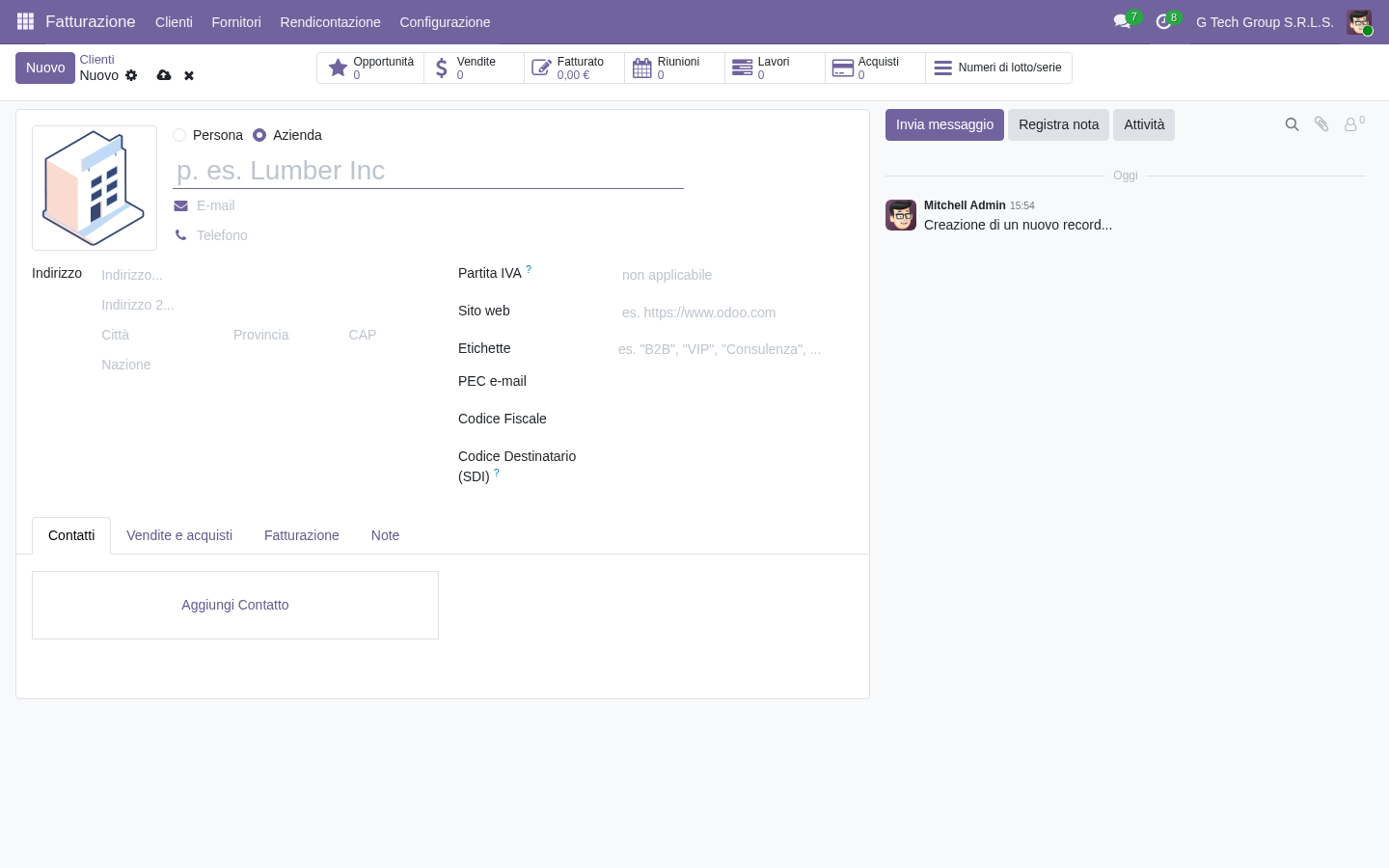Screen dimensions: 1389x868
Task: Save the record with the cloud icon
Action: 164,75
